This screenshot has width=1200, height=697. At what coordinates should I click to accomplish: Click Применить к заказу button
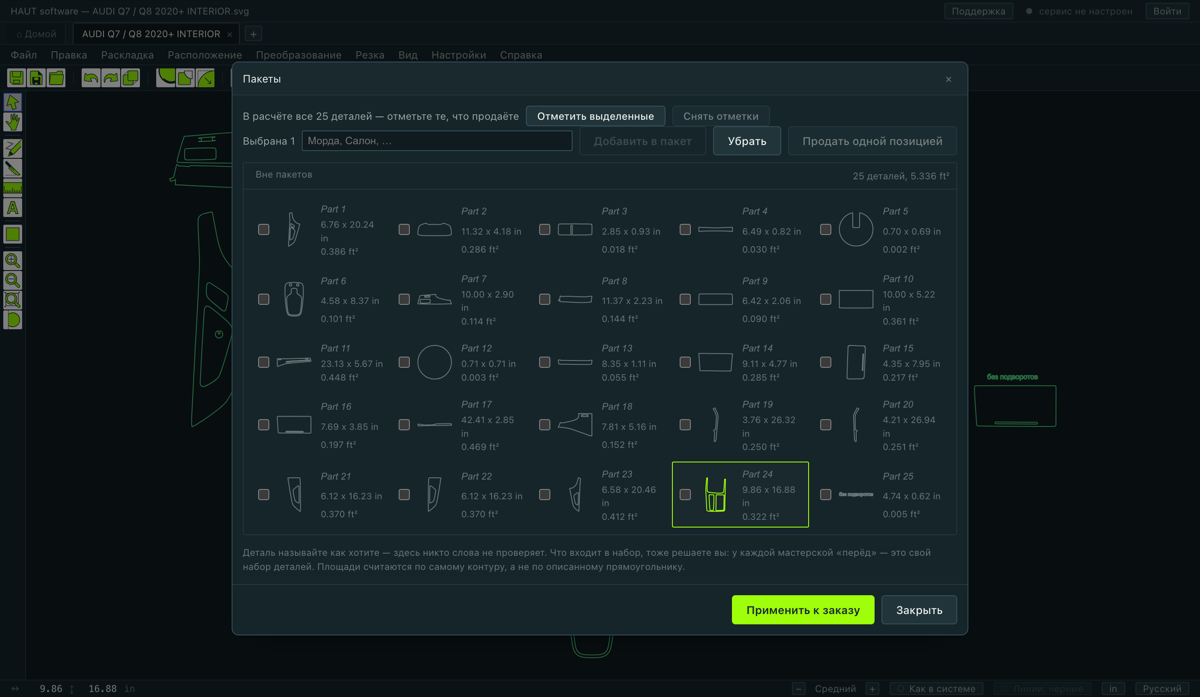(x=803, y=610)
